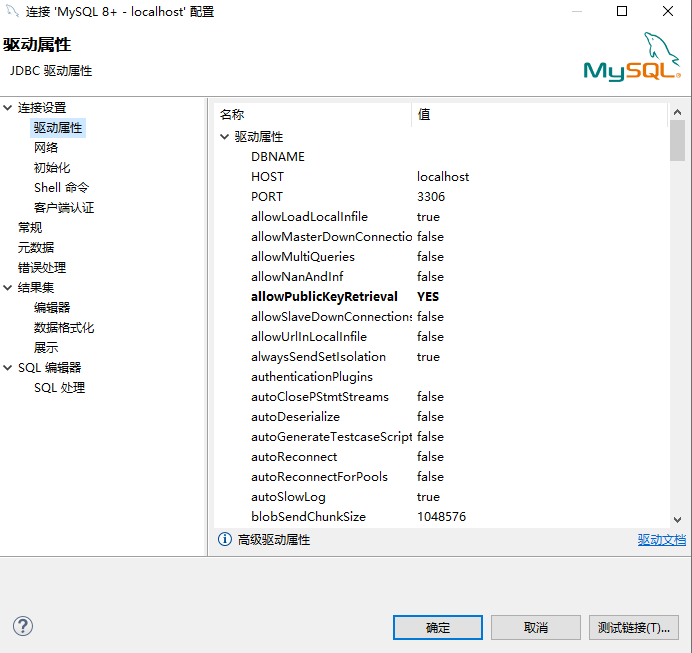Click the 名称 column header
This screenshot has width=692, height=653.
coord(313,115)
